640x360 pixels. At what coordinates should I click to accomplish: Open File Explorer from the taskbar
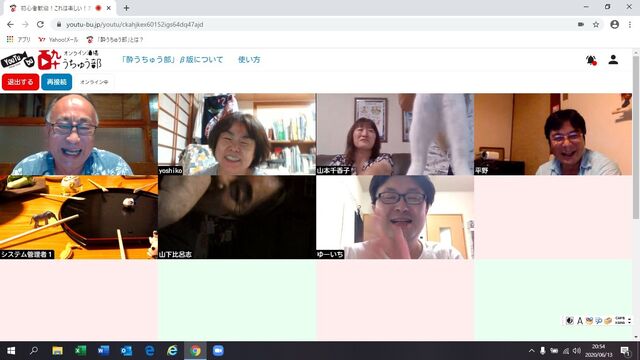coord(57,351)
